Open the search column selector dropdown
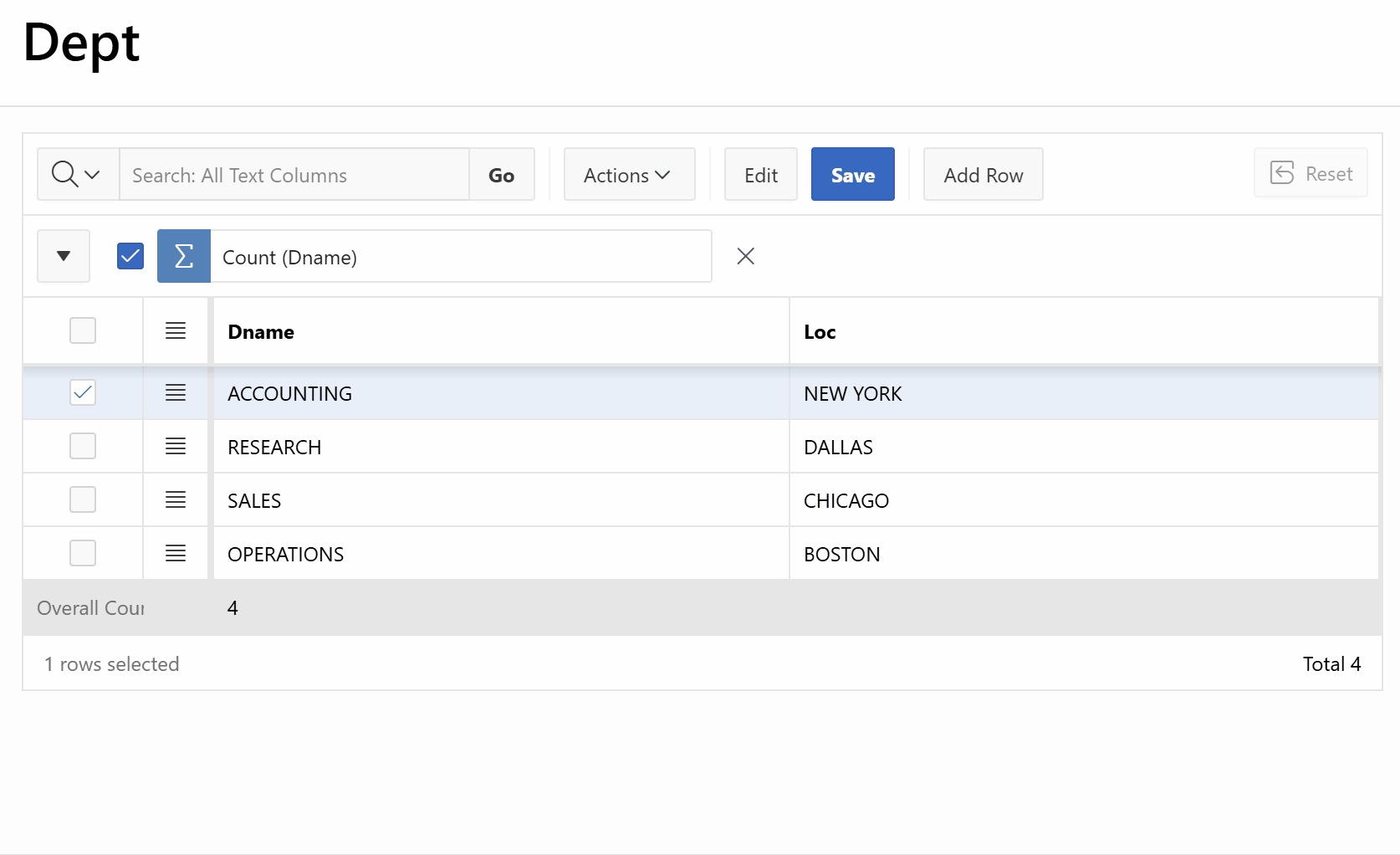 click(77, 174)
